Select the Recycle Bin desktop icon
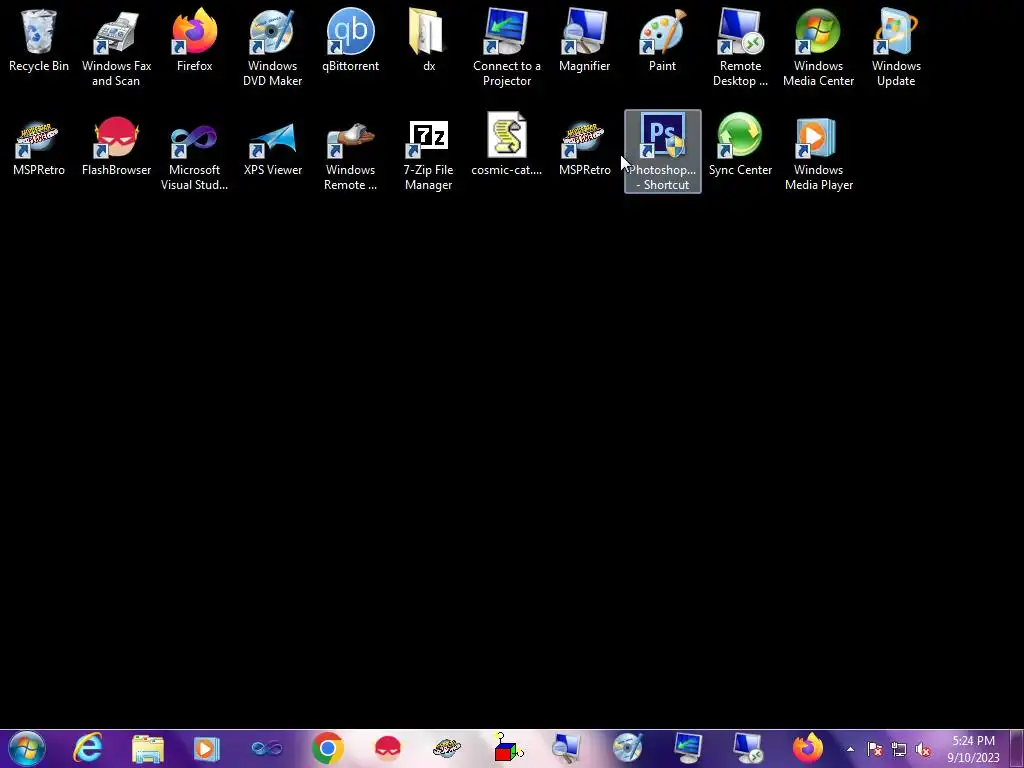1024x768 pixels. [x=39, y=40]
